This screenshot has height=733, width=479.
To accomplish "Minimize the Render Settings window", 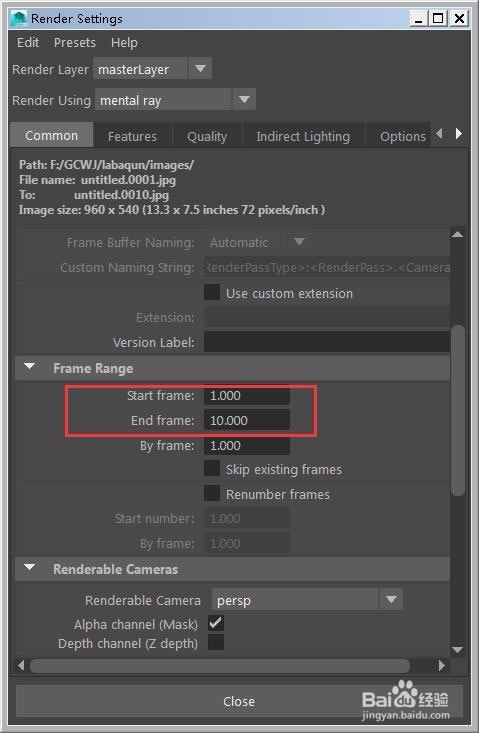I will pyautogui.click(x=419, y=19).
